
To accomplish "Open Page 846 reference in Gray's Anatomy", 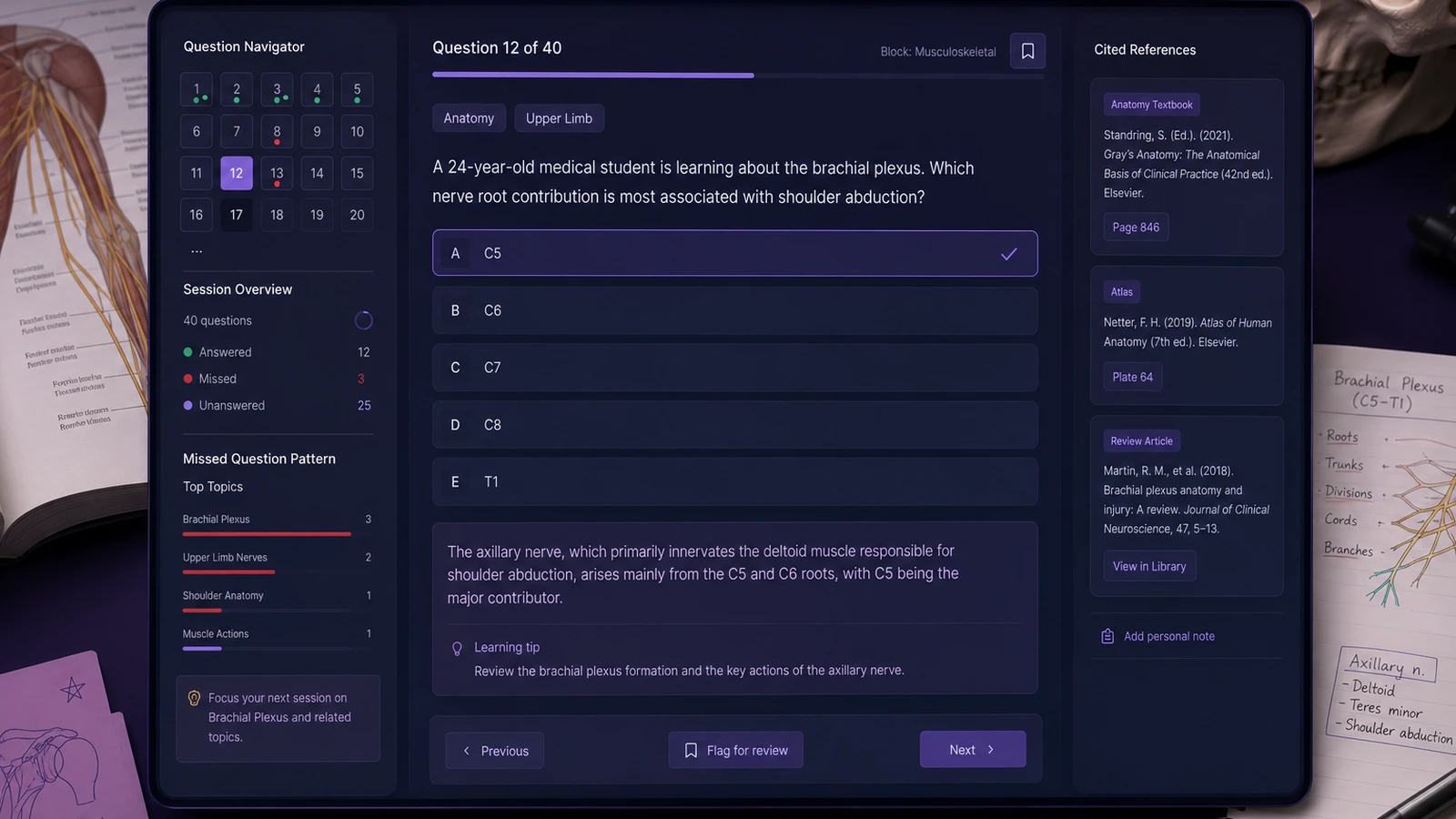I will pyautogui.click(x=1136, y=227).
